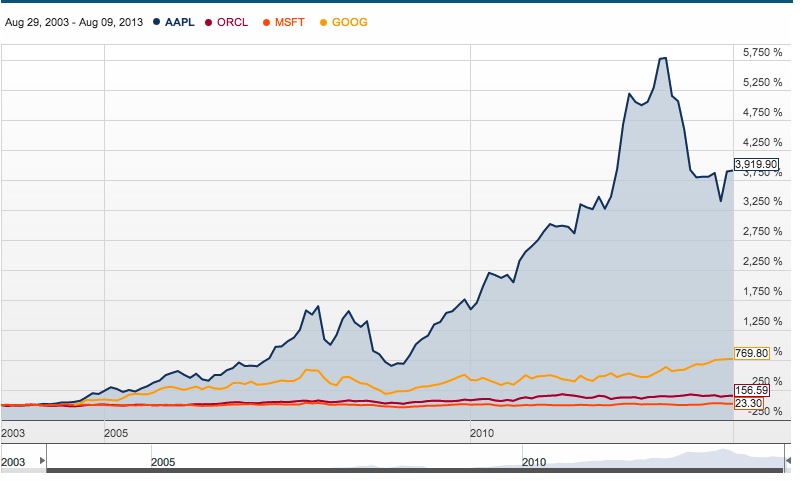Click the 4,750 % axis label
Screen dimensions: 802x481
pos(763,112)
